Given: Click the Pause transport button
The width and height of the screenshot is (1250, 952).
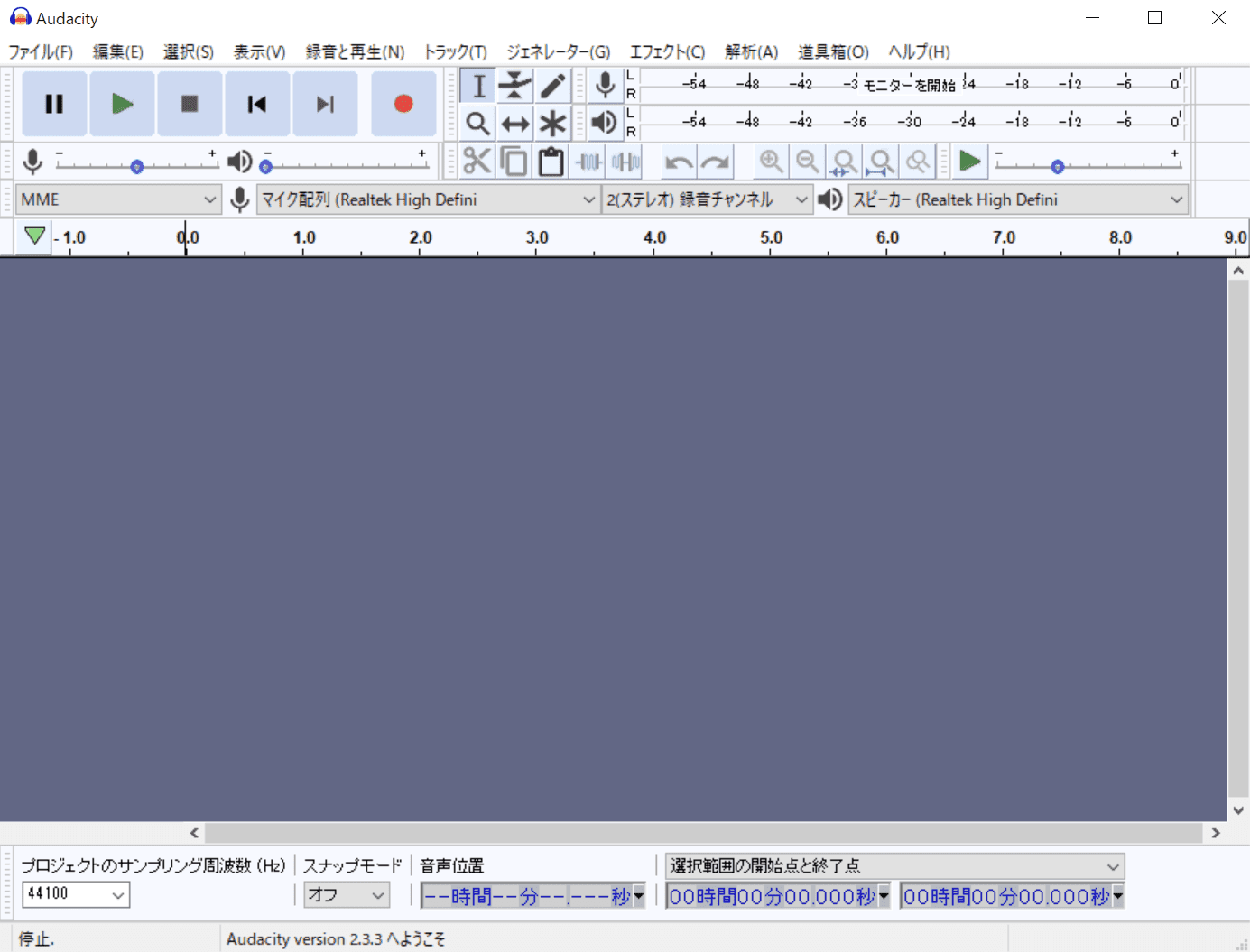Looking at the screenshot, I should pos(54,104).
